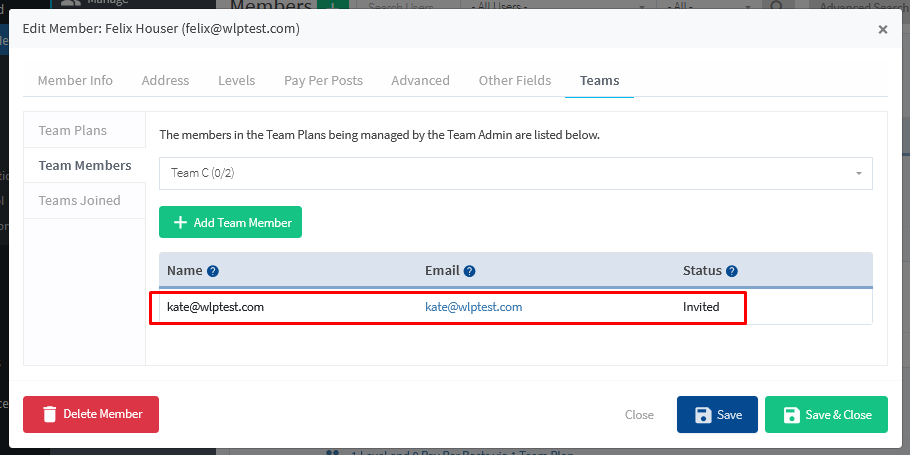Click the Teams tab
This screenshot has height=455, width=910.
600,81
